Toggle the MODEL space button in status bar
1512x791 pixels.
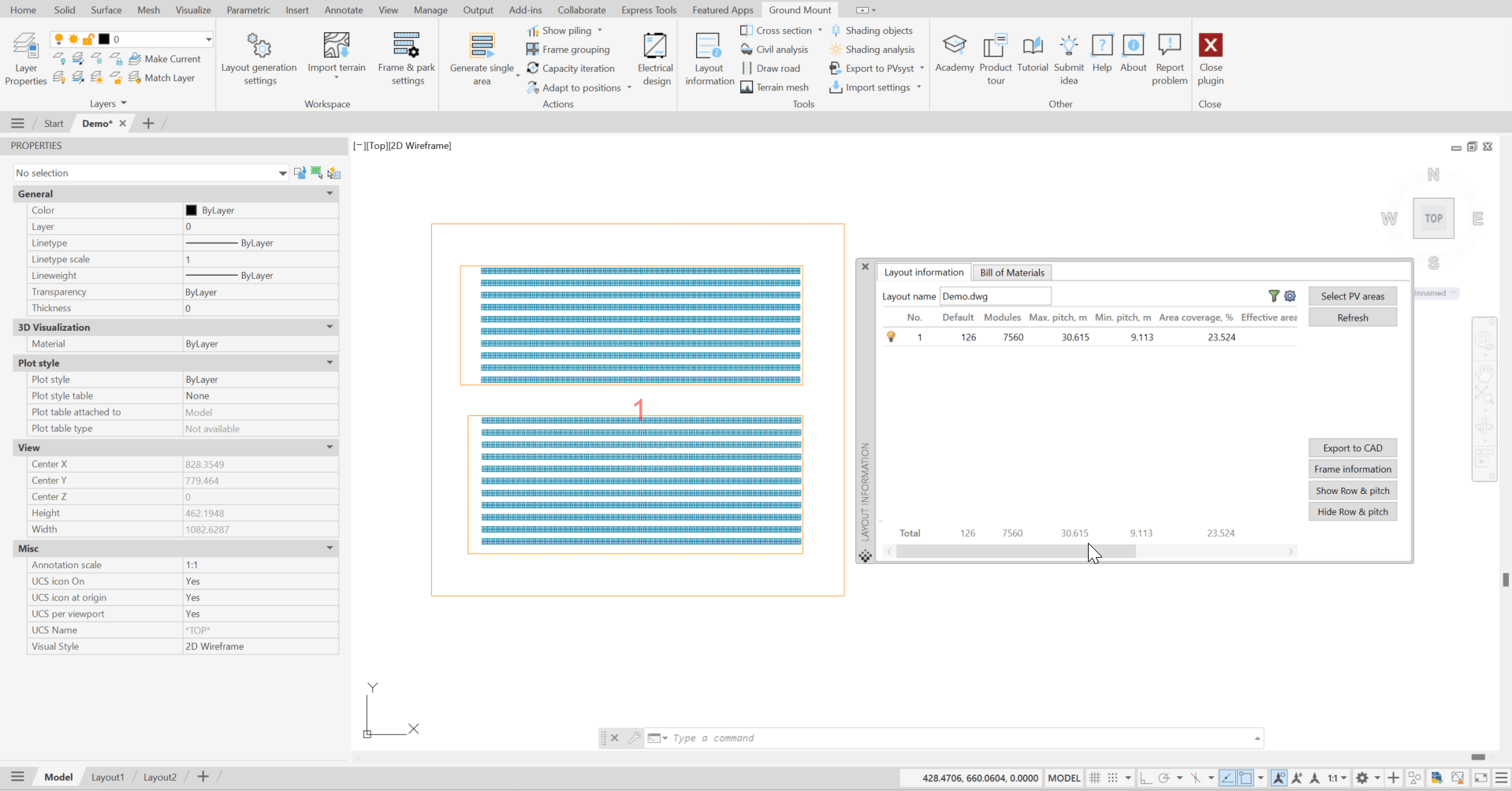pos(1063,778)
